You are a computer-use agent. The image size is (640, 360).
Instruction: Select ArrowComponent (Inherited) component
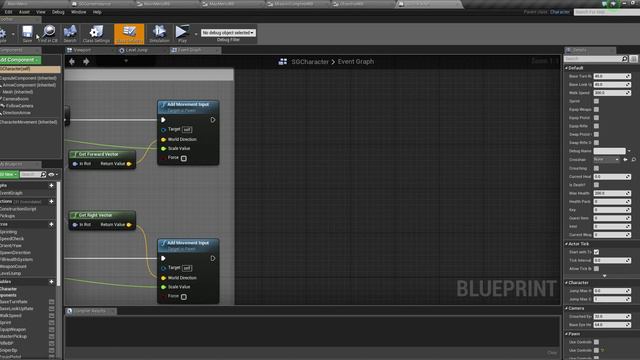pyautogui.click(x=29, y=85)
